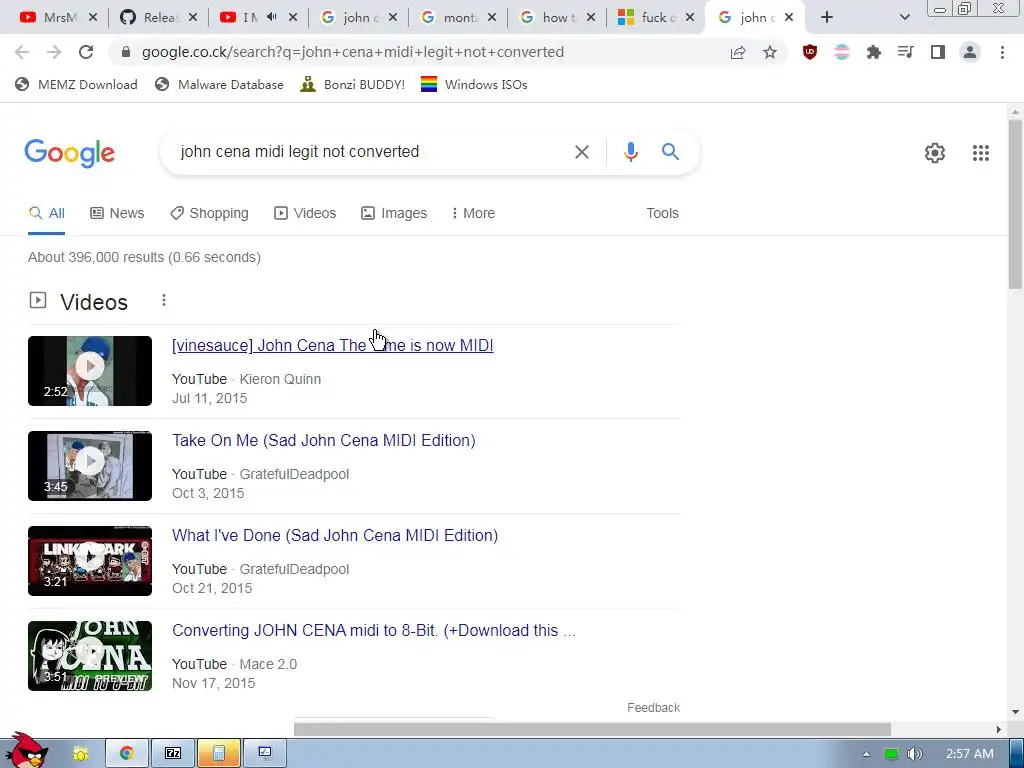Screen dimensions: 1024x768
Task: Start voice search with the microphone
Action: 630,152
